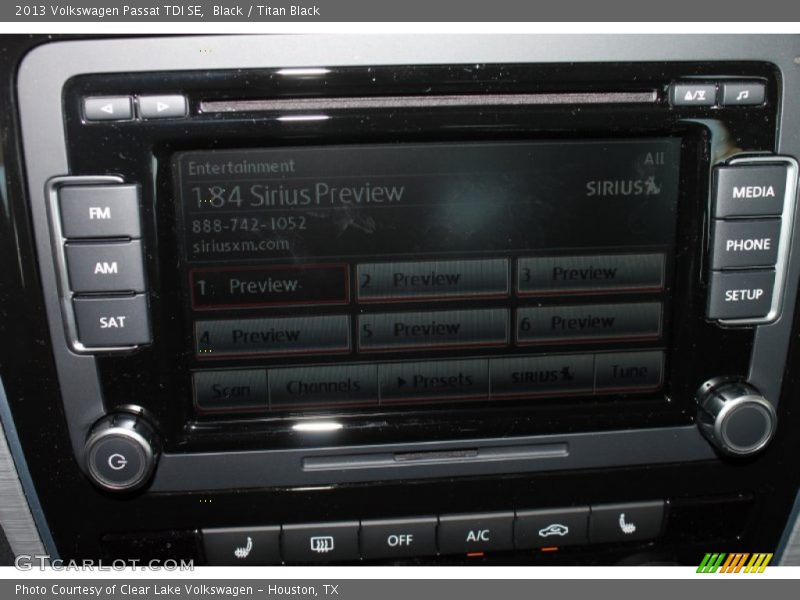Screen dimensions: 800x600
Task: Open the Channels tab
Action: 323,386
